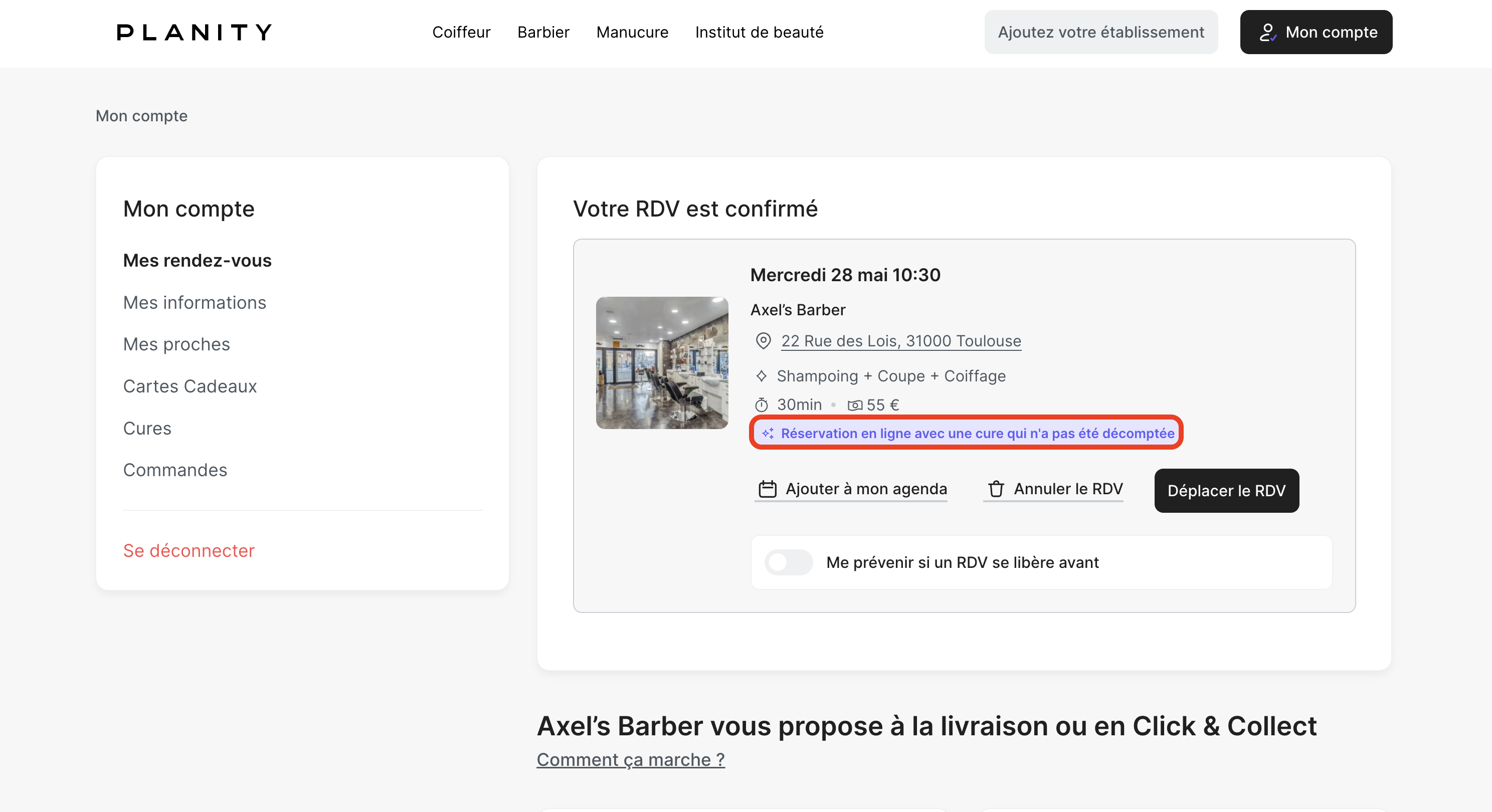1492x812 pixels.
Task: Go to Institut de beauté category
Action: [759, 33]
